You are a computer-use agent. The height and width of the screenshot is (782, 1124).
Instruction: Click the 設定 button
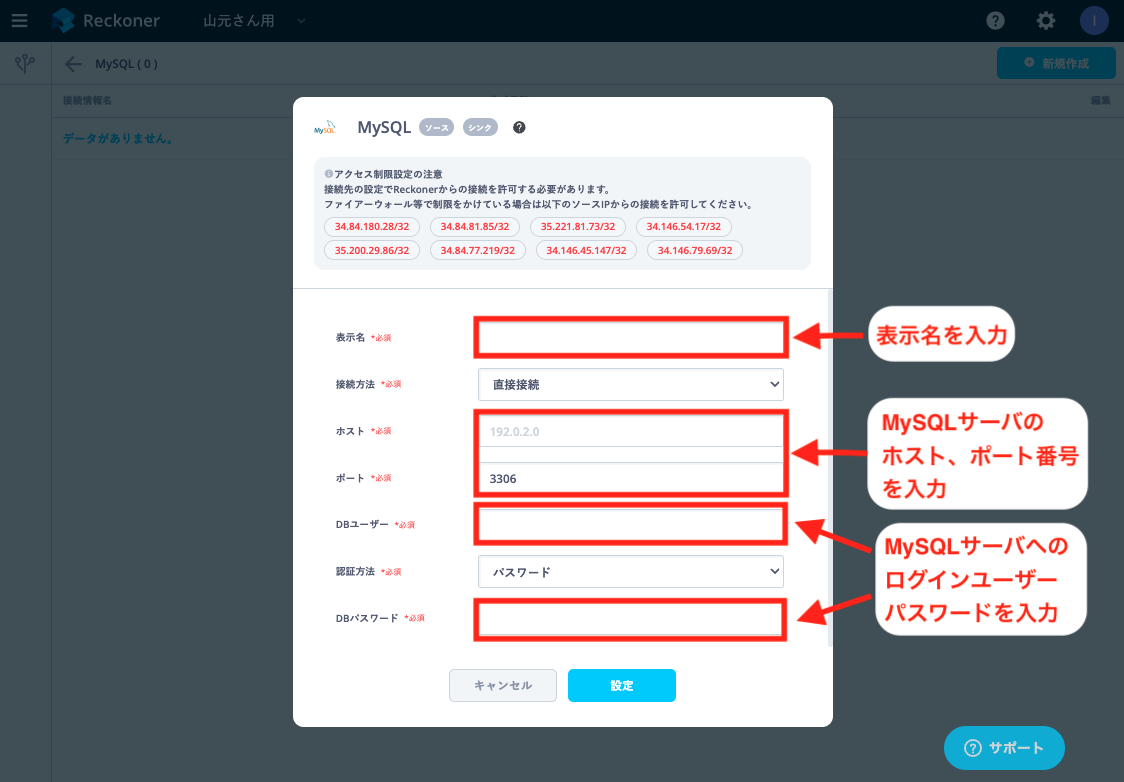click(x=621, y=685)
